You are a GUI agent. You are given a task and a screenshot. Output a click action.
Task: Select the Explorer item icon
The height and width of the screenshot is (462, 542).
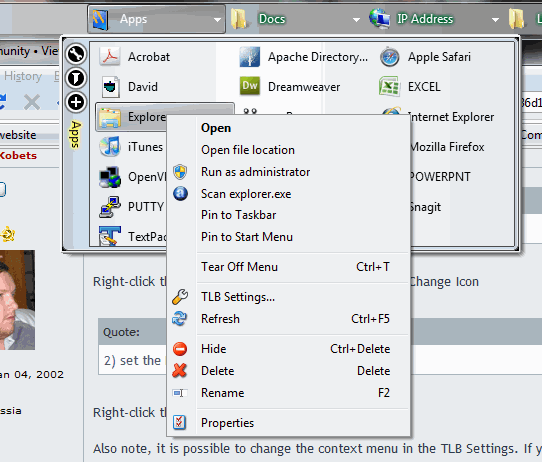[x=109, y=117]
